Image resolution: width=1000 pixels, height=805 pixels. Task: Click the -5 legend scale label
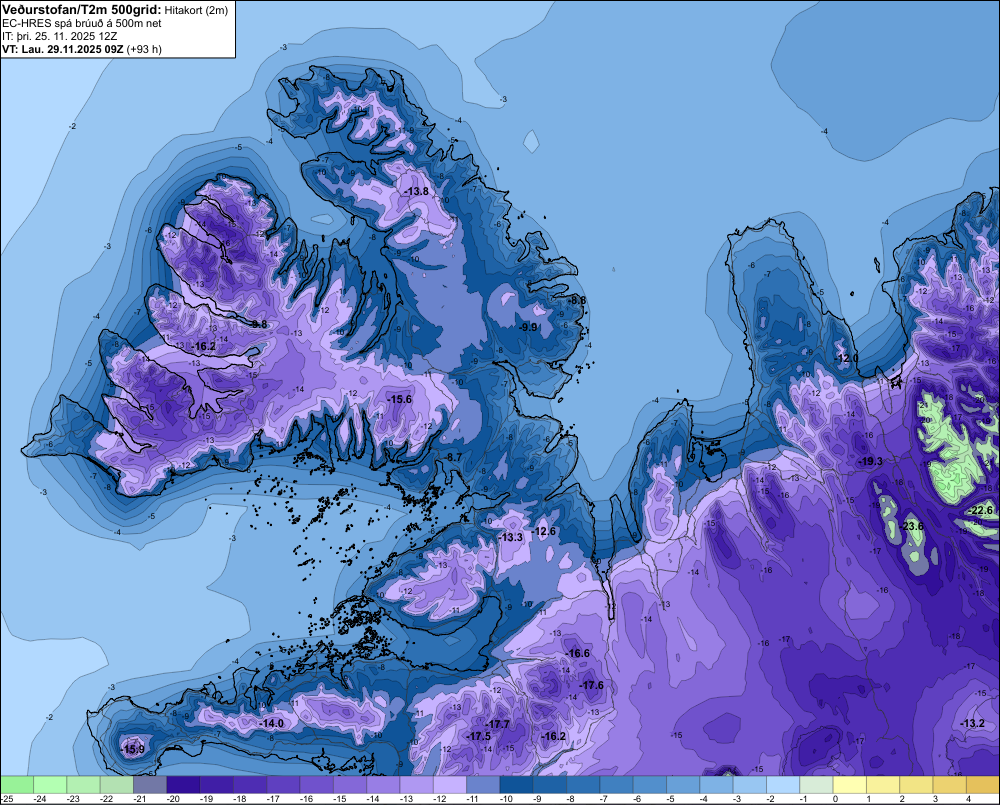[x=670, y=799]
